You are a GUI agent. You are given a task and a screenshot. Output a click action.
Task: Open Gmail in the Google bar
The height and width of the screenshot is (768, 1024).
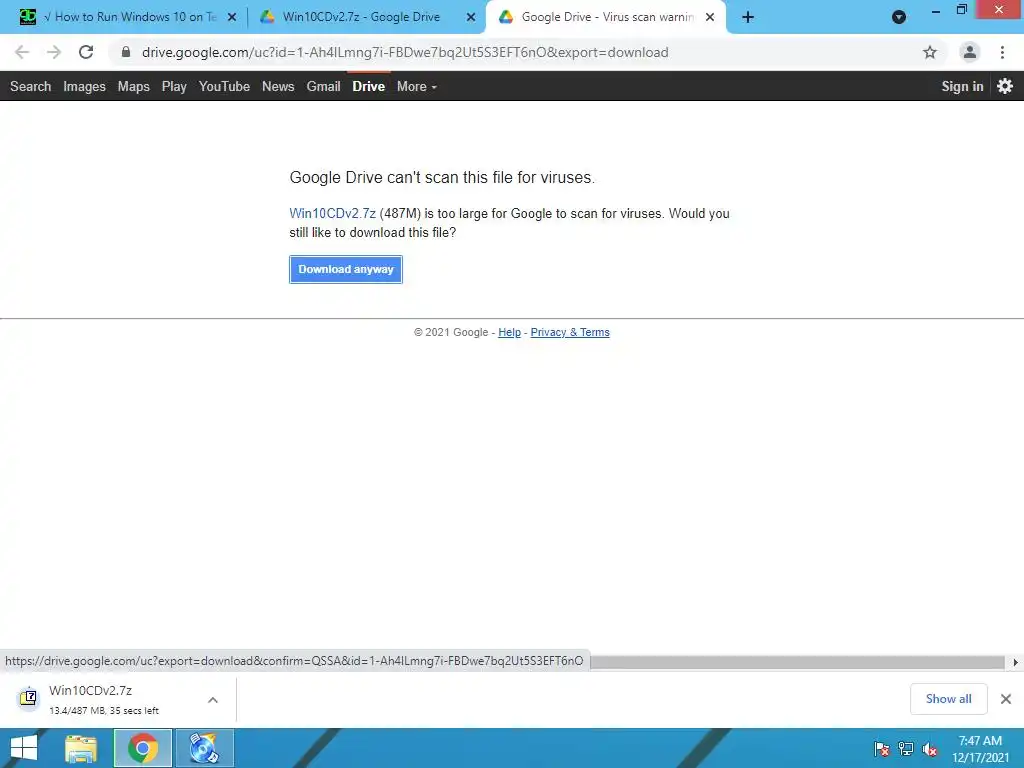(x=324, y=86)
